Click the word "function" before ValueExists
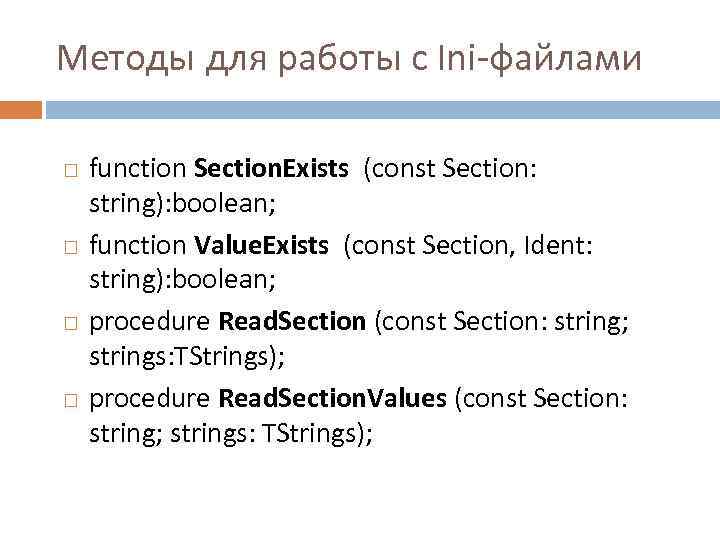This screenshot has width=720, height=540. click(138, 246)
